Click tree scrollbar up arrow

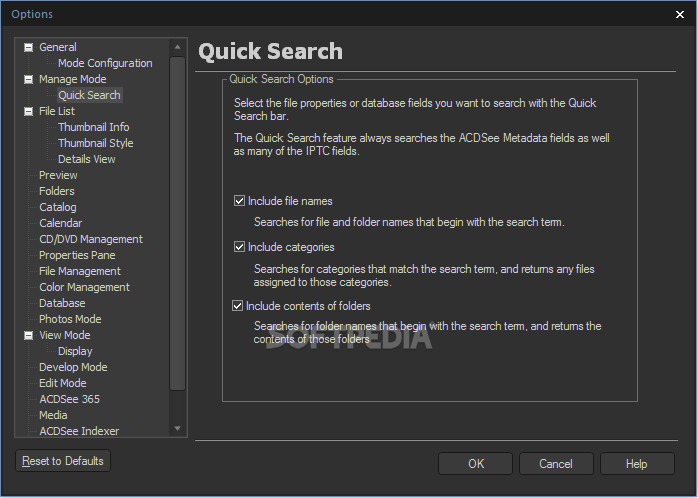pos(177,47)
